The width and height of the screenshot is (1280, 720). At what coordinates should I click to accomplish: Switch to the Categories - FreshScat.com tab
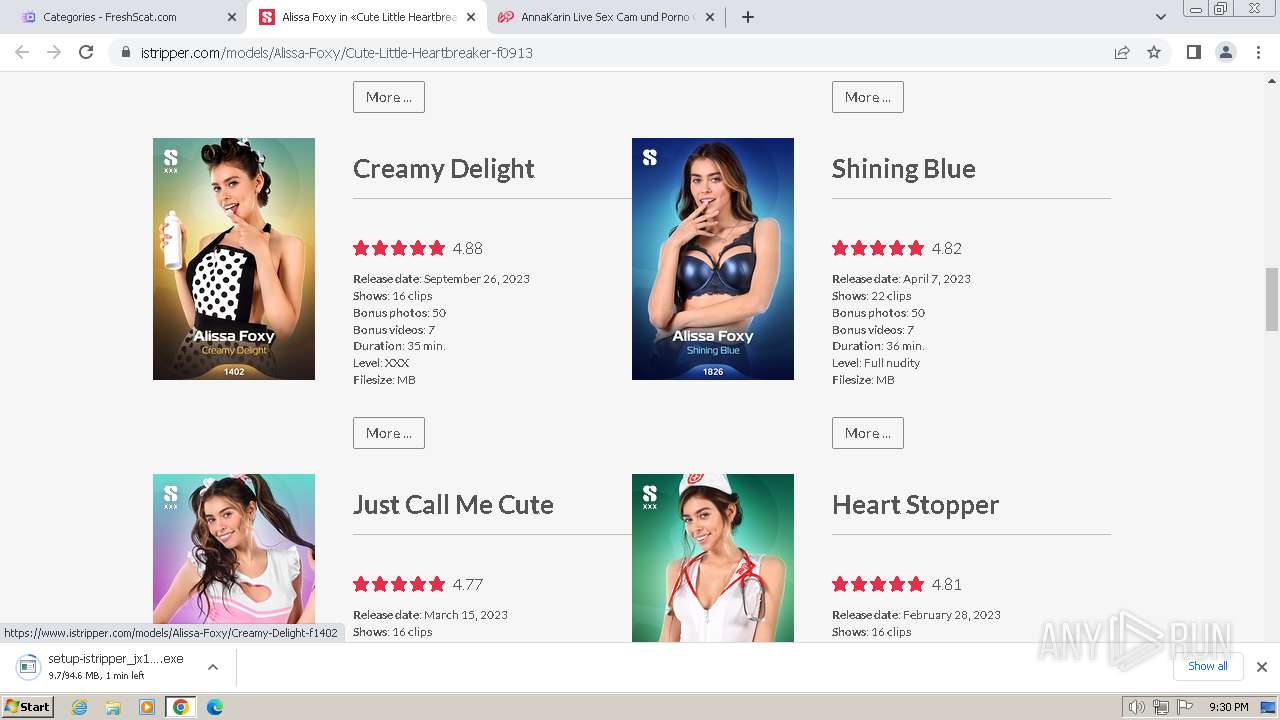pos(126,17)
